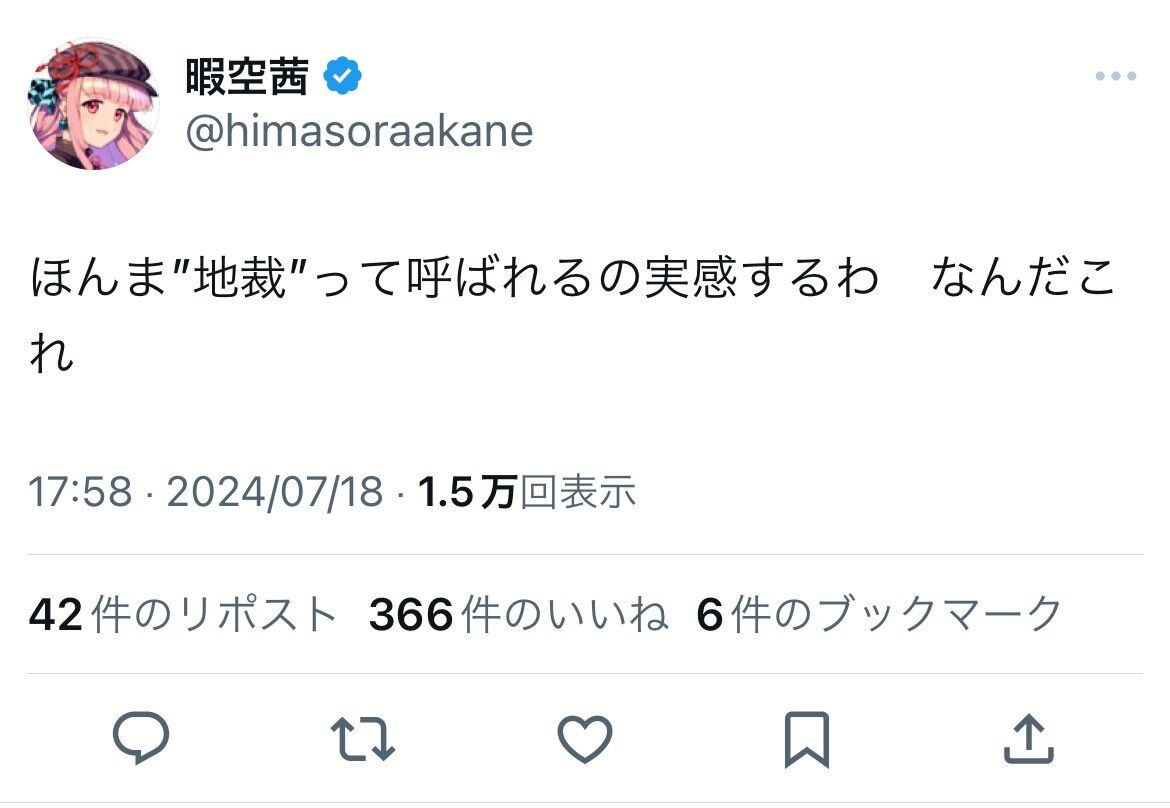View the 366件のいいね list

518,614
